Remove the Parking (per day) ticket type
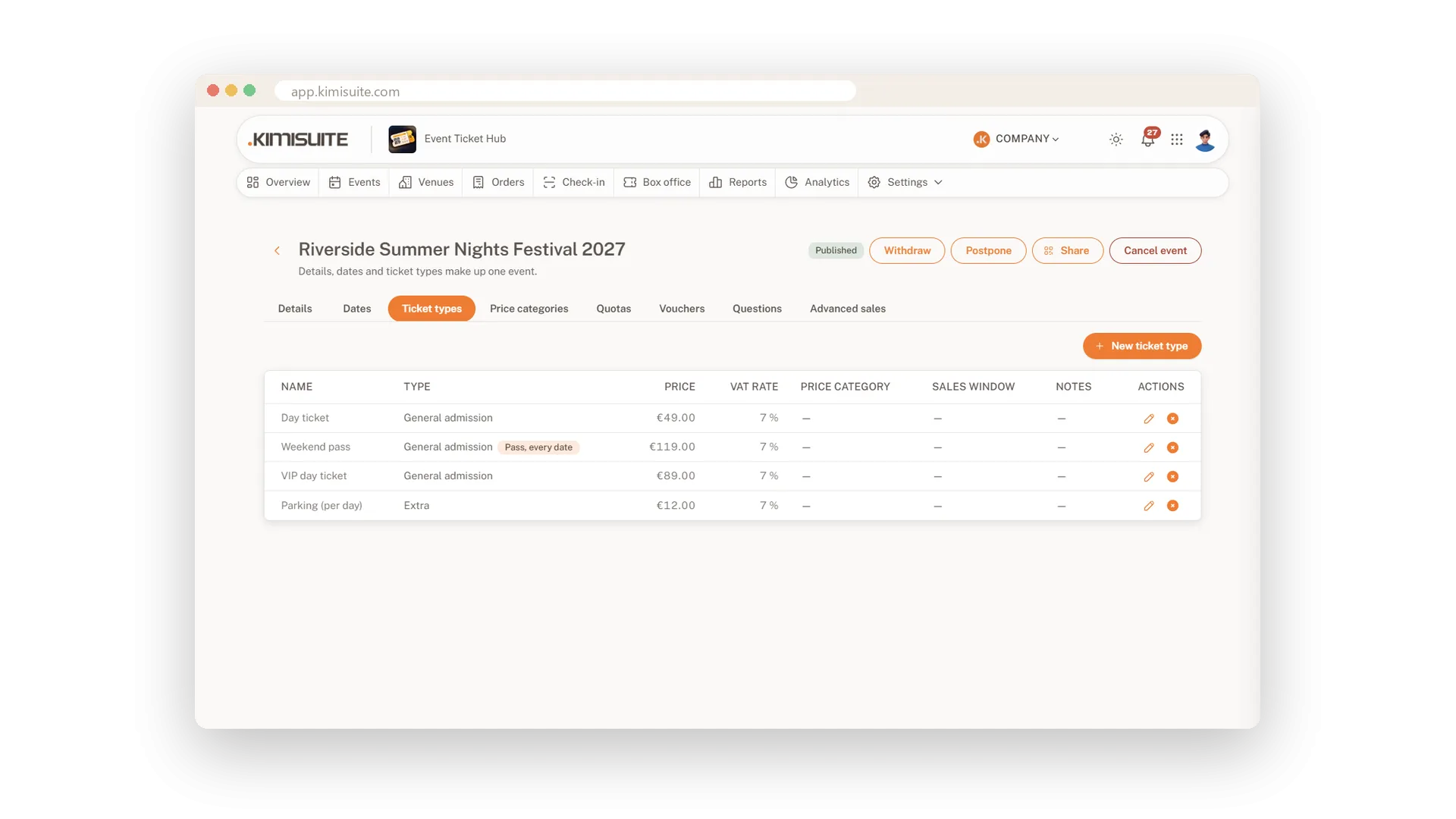1456x819 pixels. tap(1172, 506)
